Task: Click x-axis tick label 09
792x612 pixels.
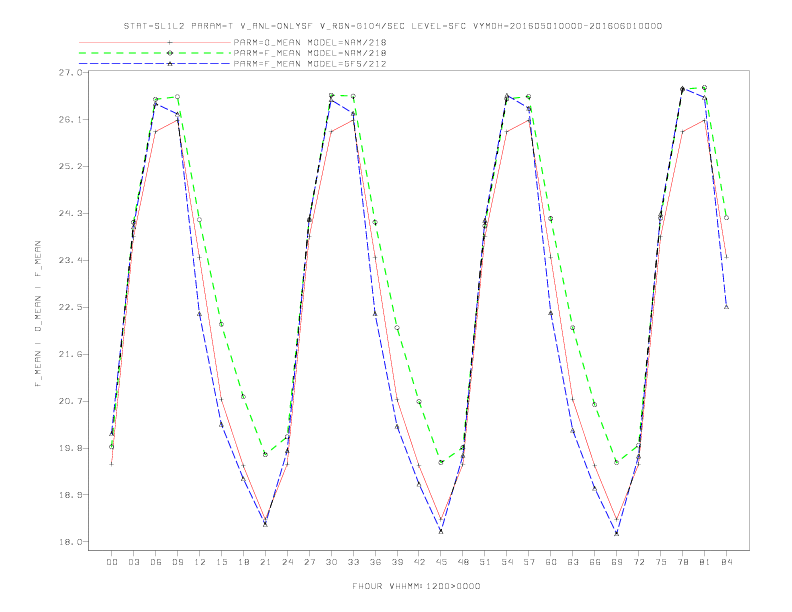Action: point(178,562)
